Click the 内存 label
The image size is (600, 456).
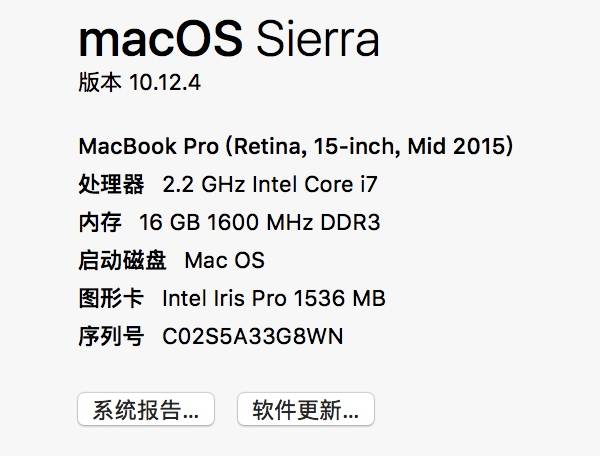point(100,222)
